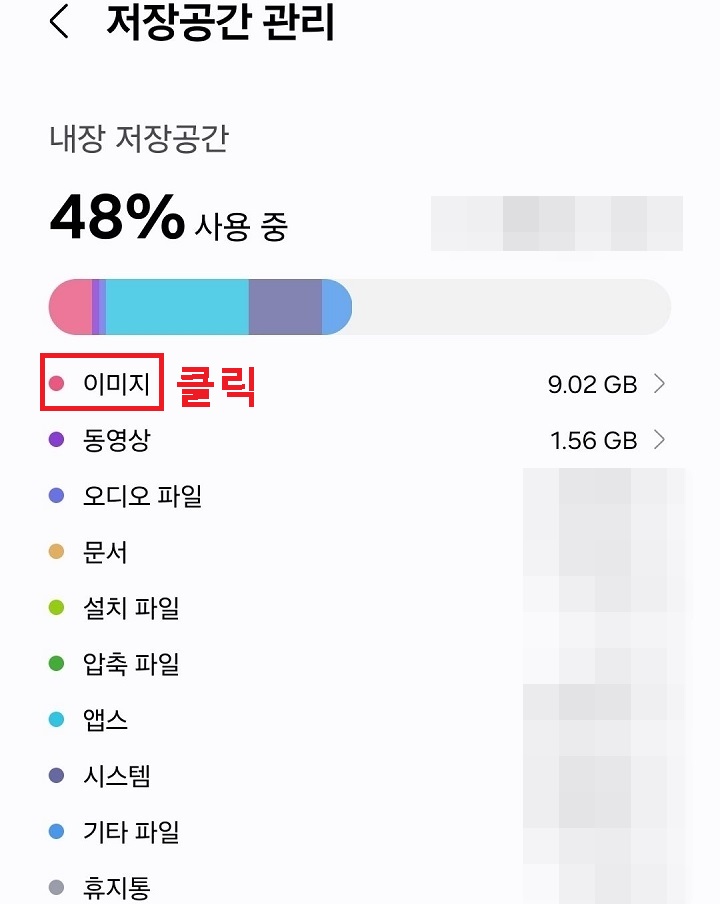
Task: Tap the dark green 압축 파일 dot icon
Action: (x=57, y=663)
